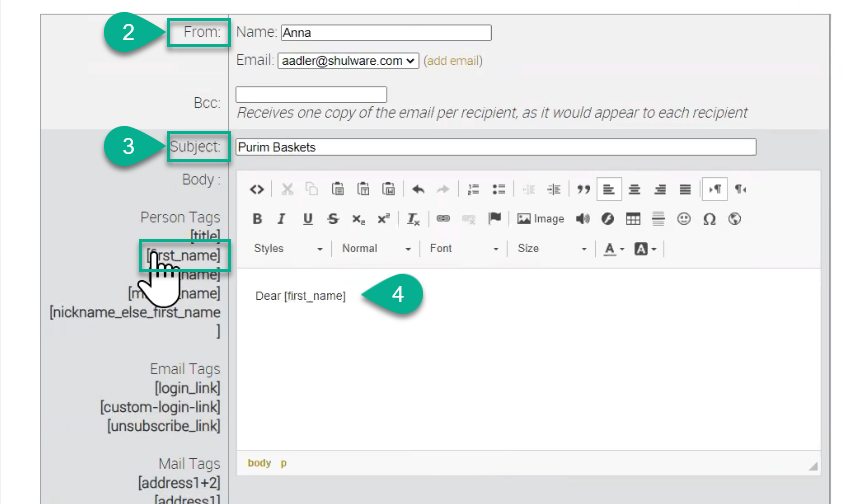Open the Size dropdown
This screenshot has height=504, width=868.
551,248
